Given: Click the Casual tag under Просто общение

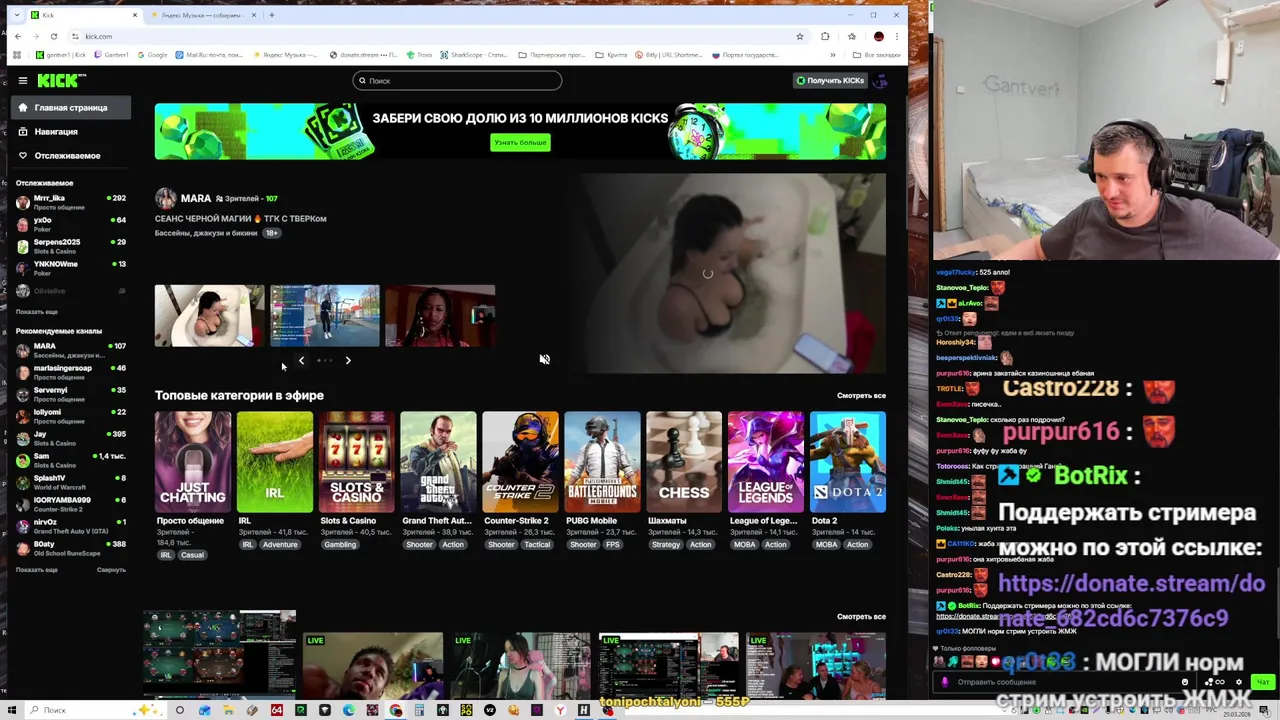Looking at the screenshot, I should point(192,555).
